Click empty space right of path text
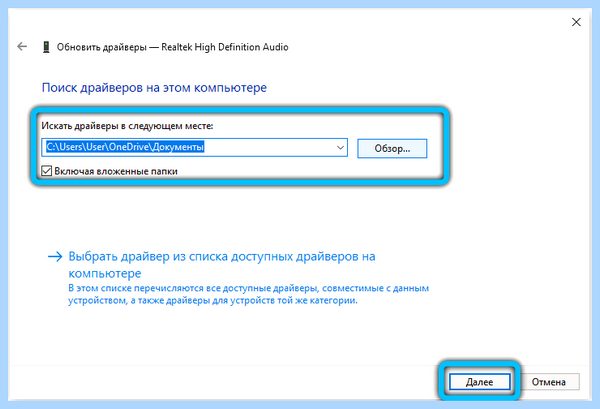This screenshot has height=409, width=600. click(268, 148)
